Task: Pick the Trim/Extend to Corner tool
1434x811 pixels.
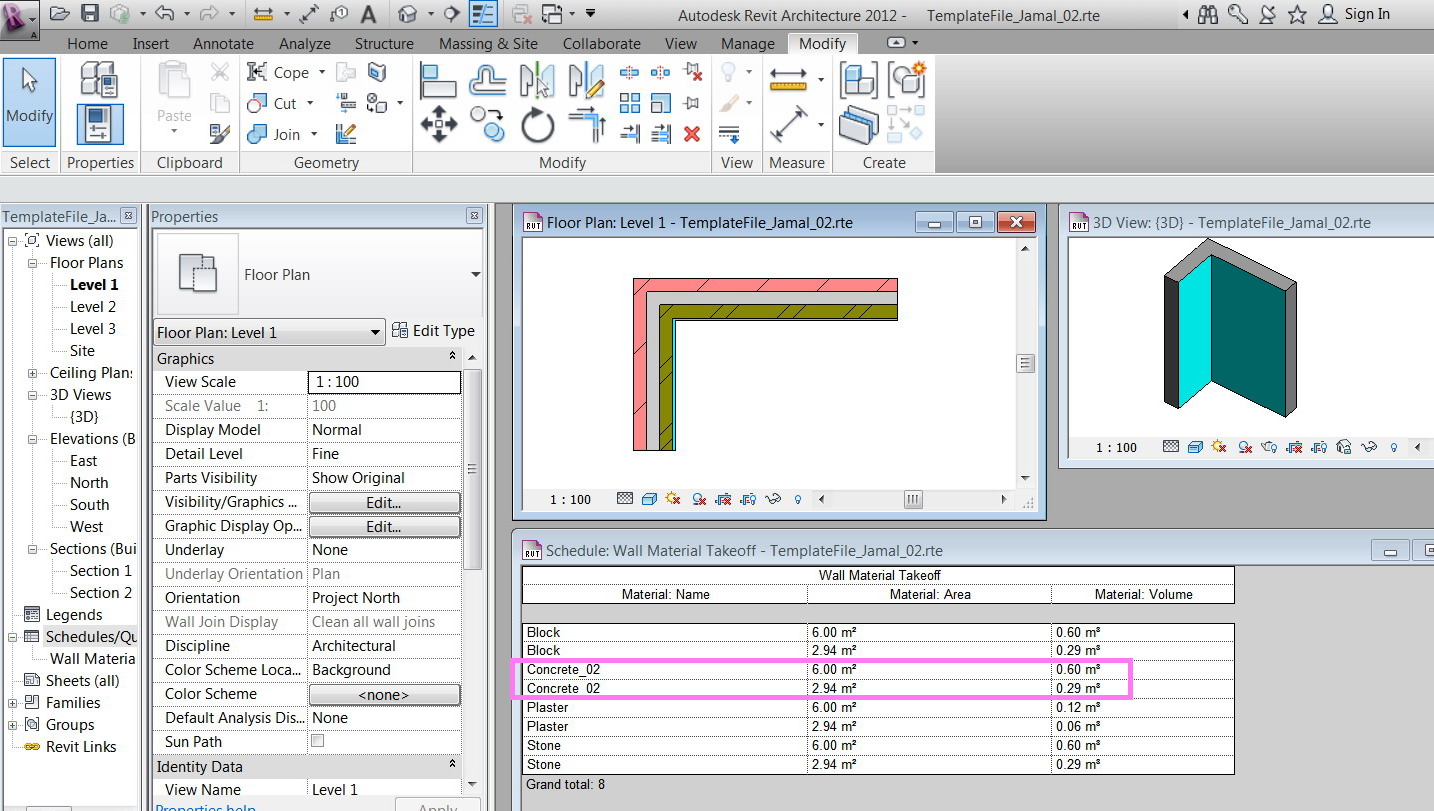Action: (x=586, y=125)
